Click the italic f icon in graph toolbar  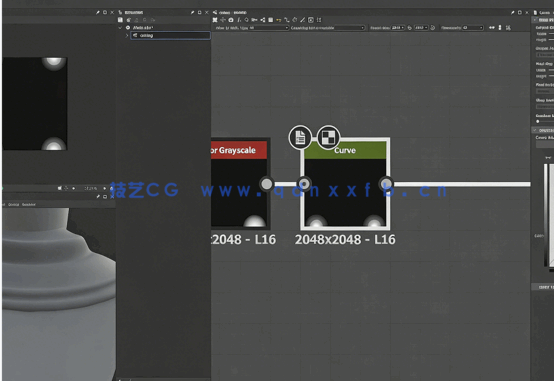tap(239, 20)
